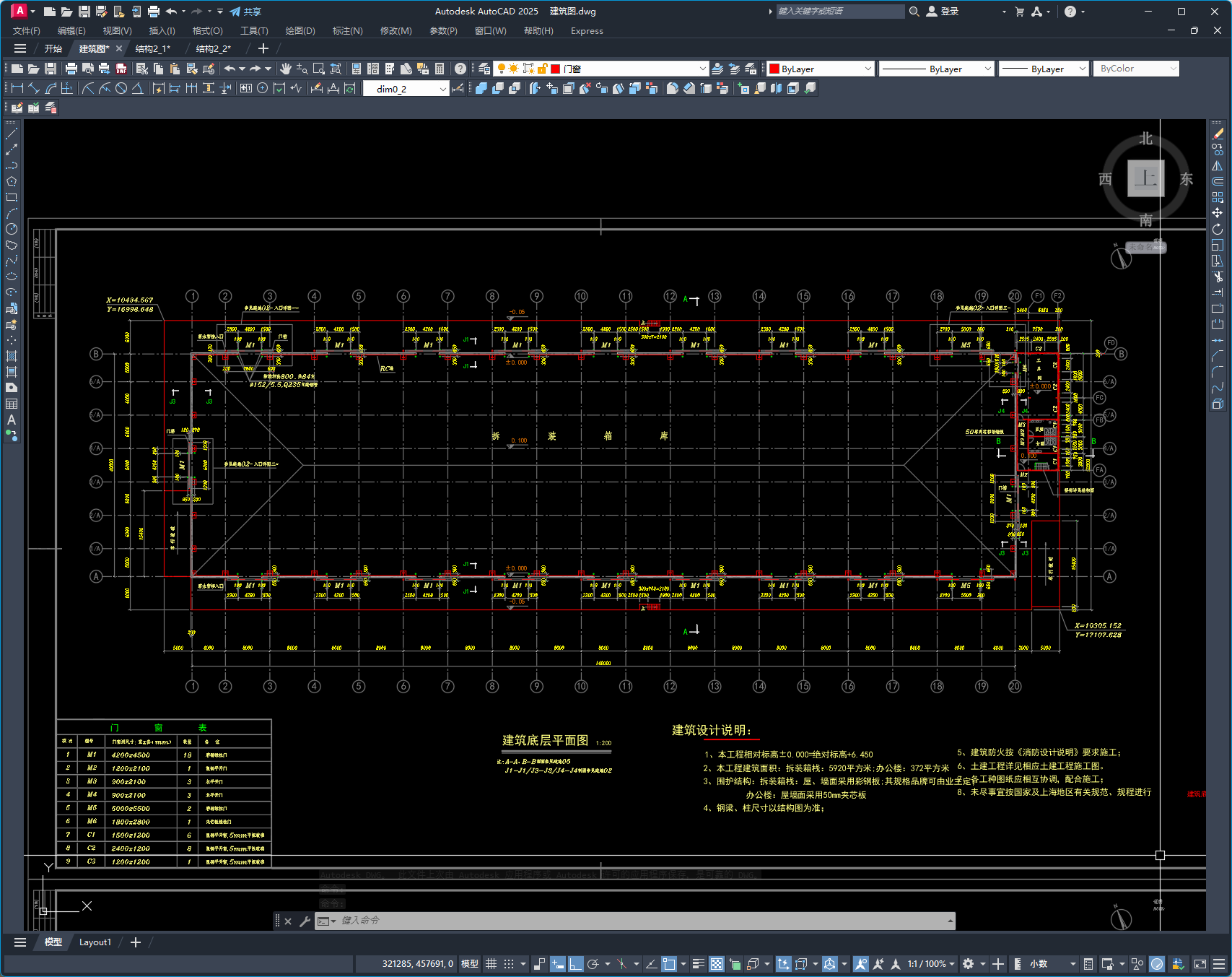This screenshot has height=977, width=1232.
Task: Select the Diameter dimension tool
Action: 121,88
